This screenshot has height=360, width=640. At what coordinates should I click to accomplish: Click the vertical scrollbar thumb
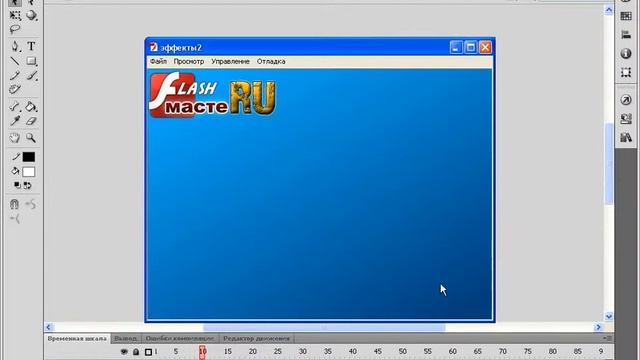click(x=609, y=163)
